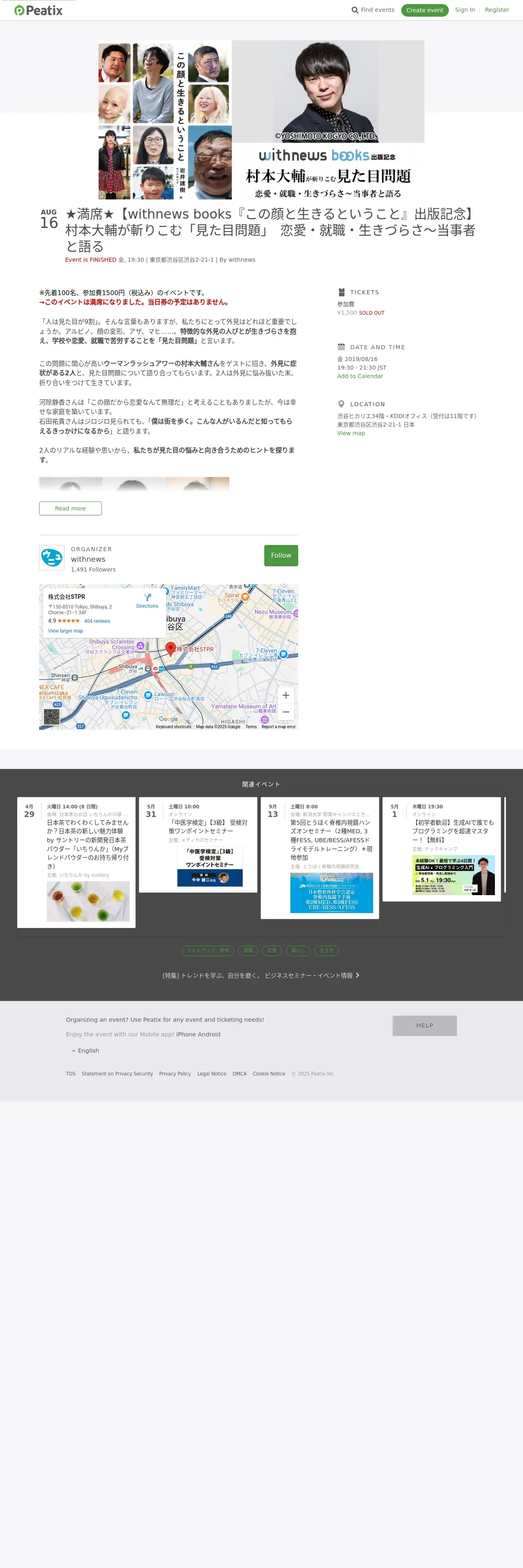Switch map to satellite view thumbnail
Viewport: 523px width, 1568px height.
click(x=52, y=718)
